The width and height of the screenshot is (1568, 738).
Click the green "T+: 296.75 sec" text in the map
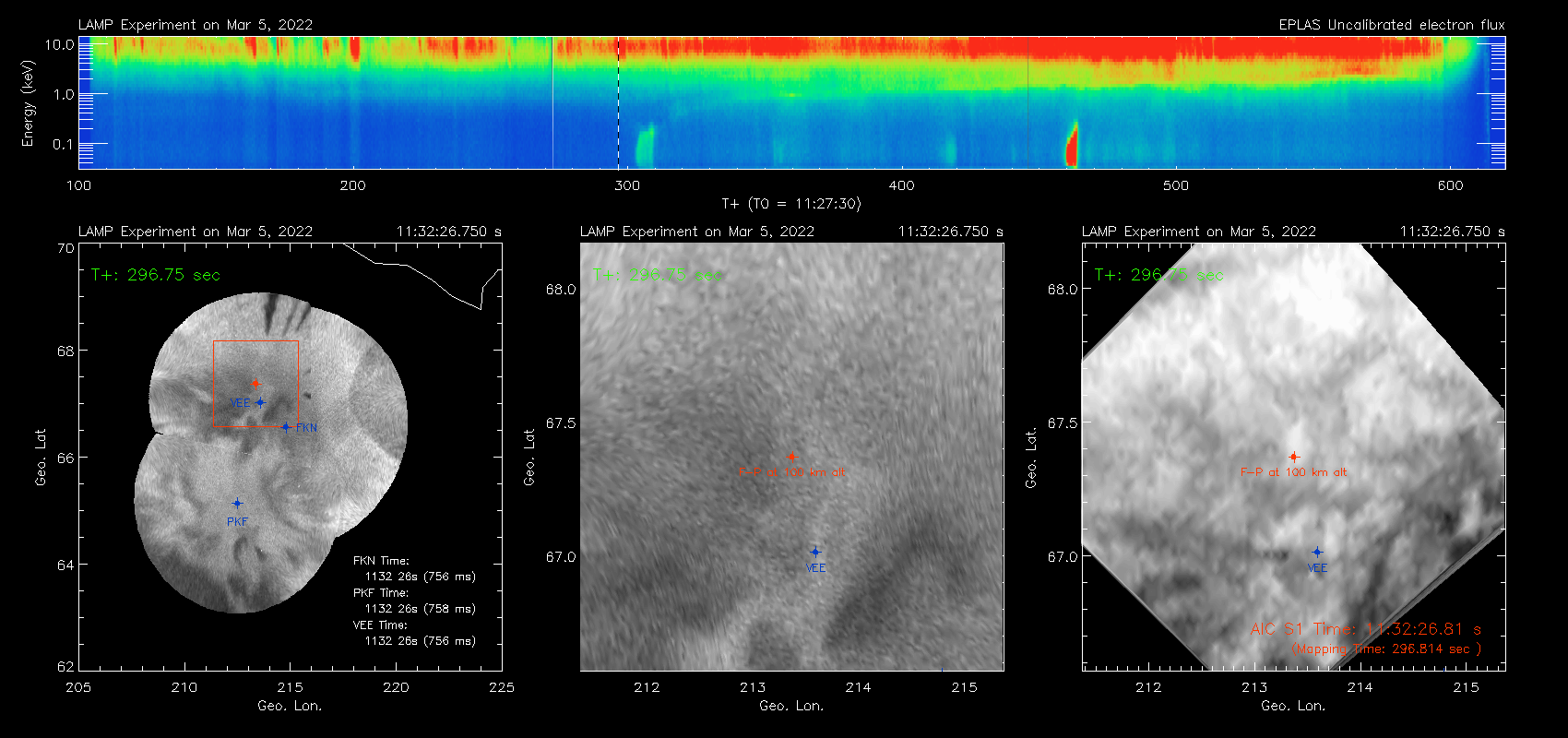point(156,275)
